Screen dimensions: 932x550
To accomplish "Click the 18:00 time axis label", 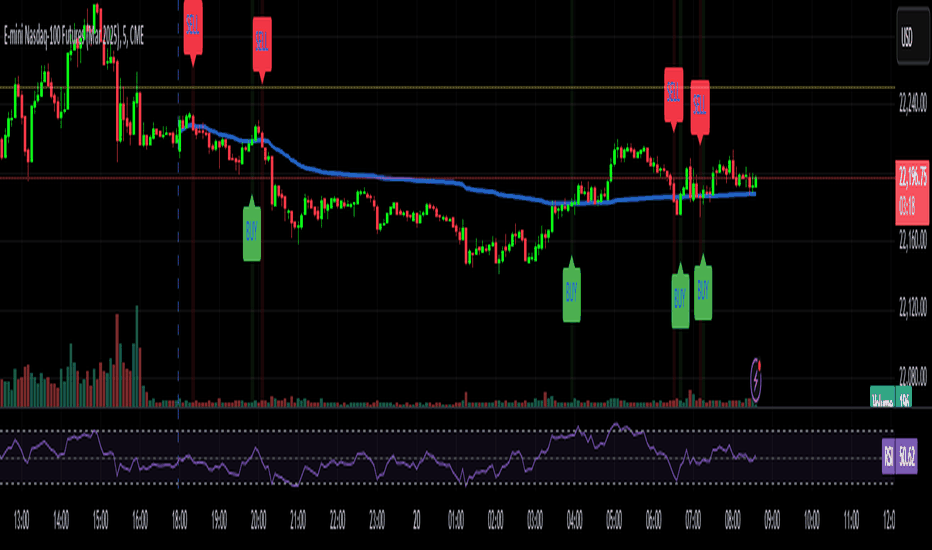I will coord(180,520).
